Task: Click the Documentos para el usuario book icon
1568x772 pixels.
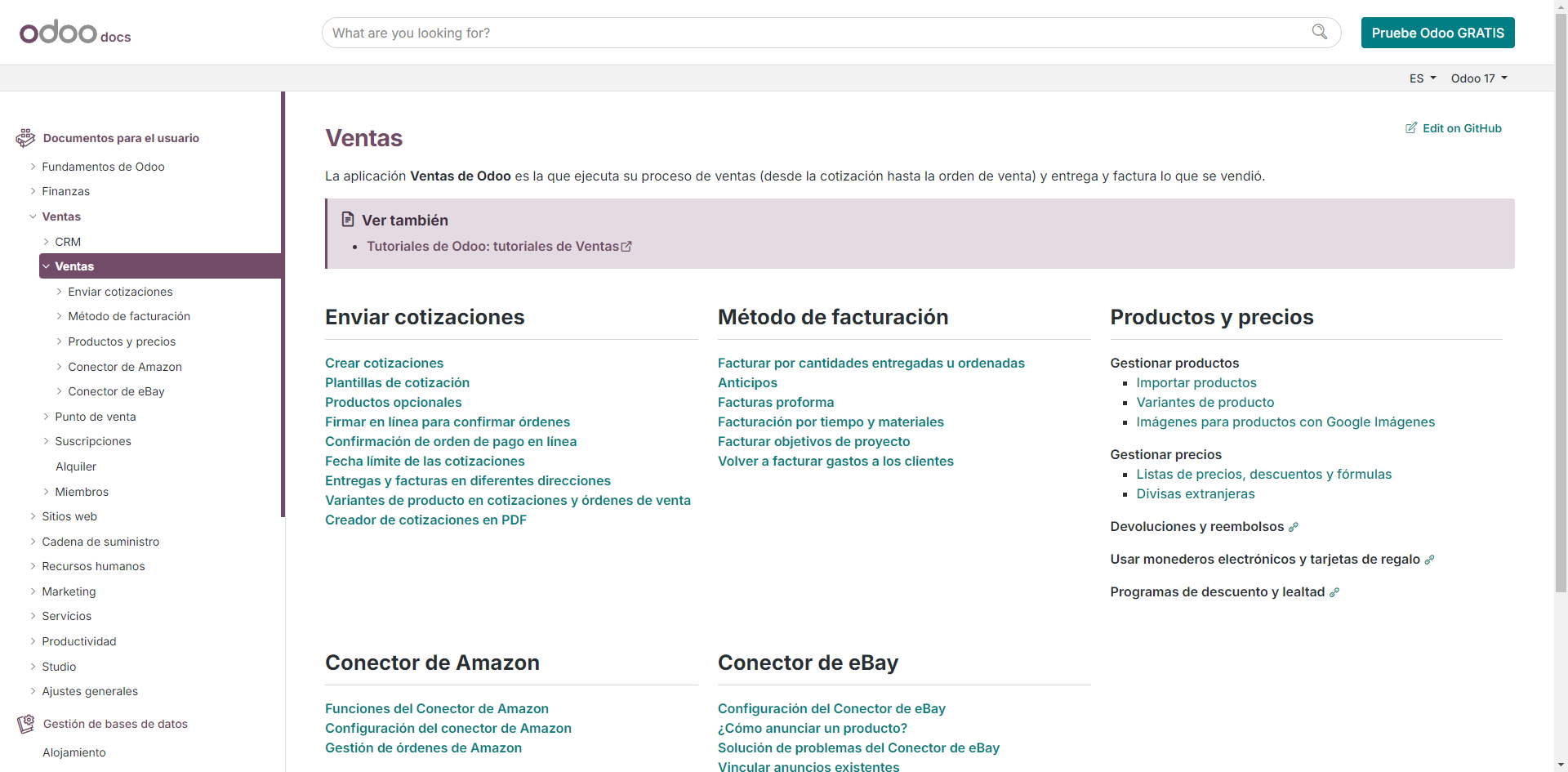Action: [25, 137]
